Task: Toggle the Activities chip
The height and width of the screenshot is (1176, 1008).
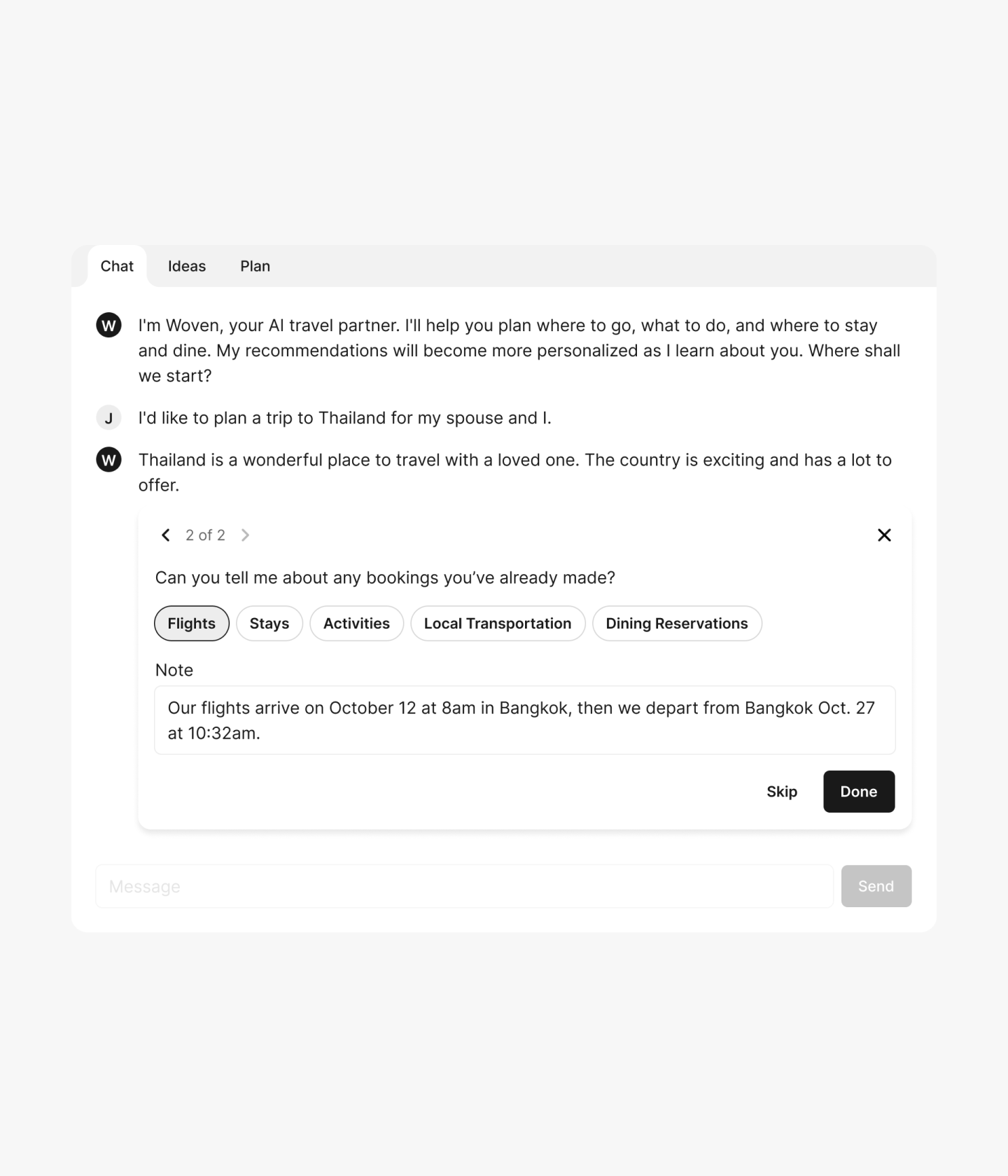Action: point(356,624)
